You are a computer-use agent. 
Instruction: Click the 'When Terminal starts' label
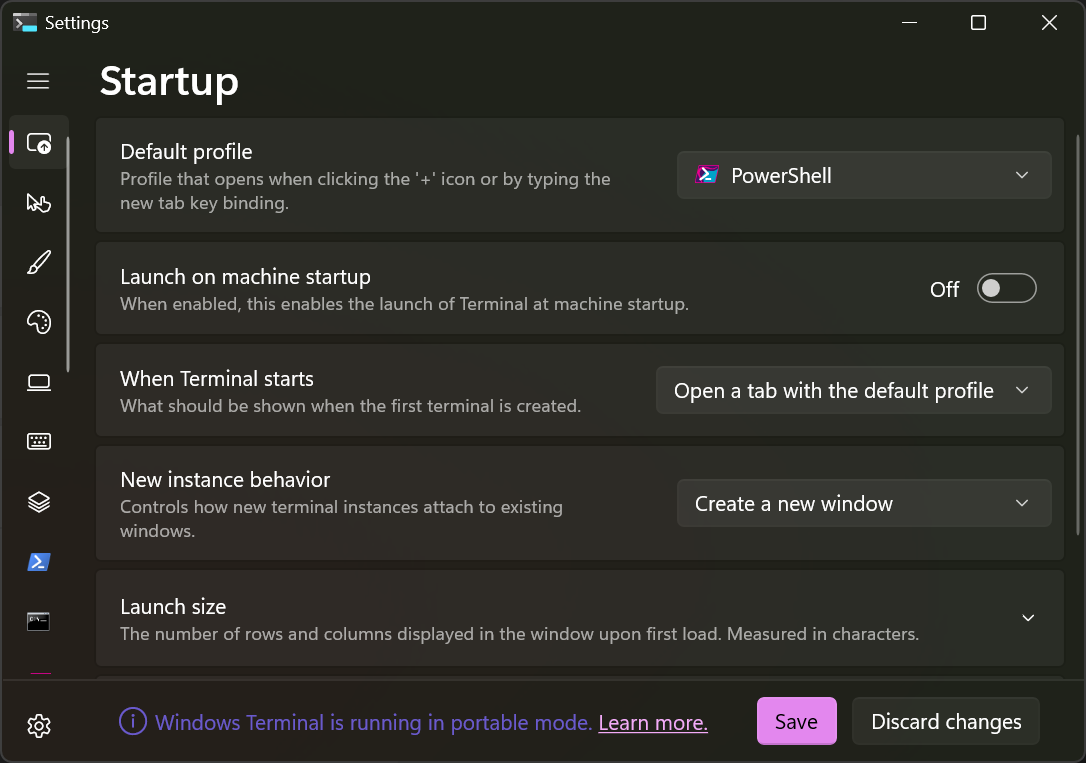coord(217,379)
